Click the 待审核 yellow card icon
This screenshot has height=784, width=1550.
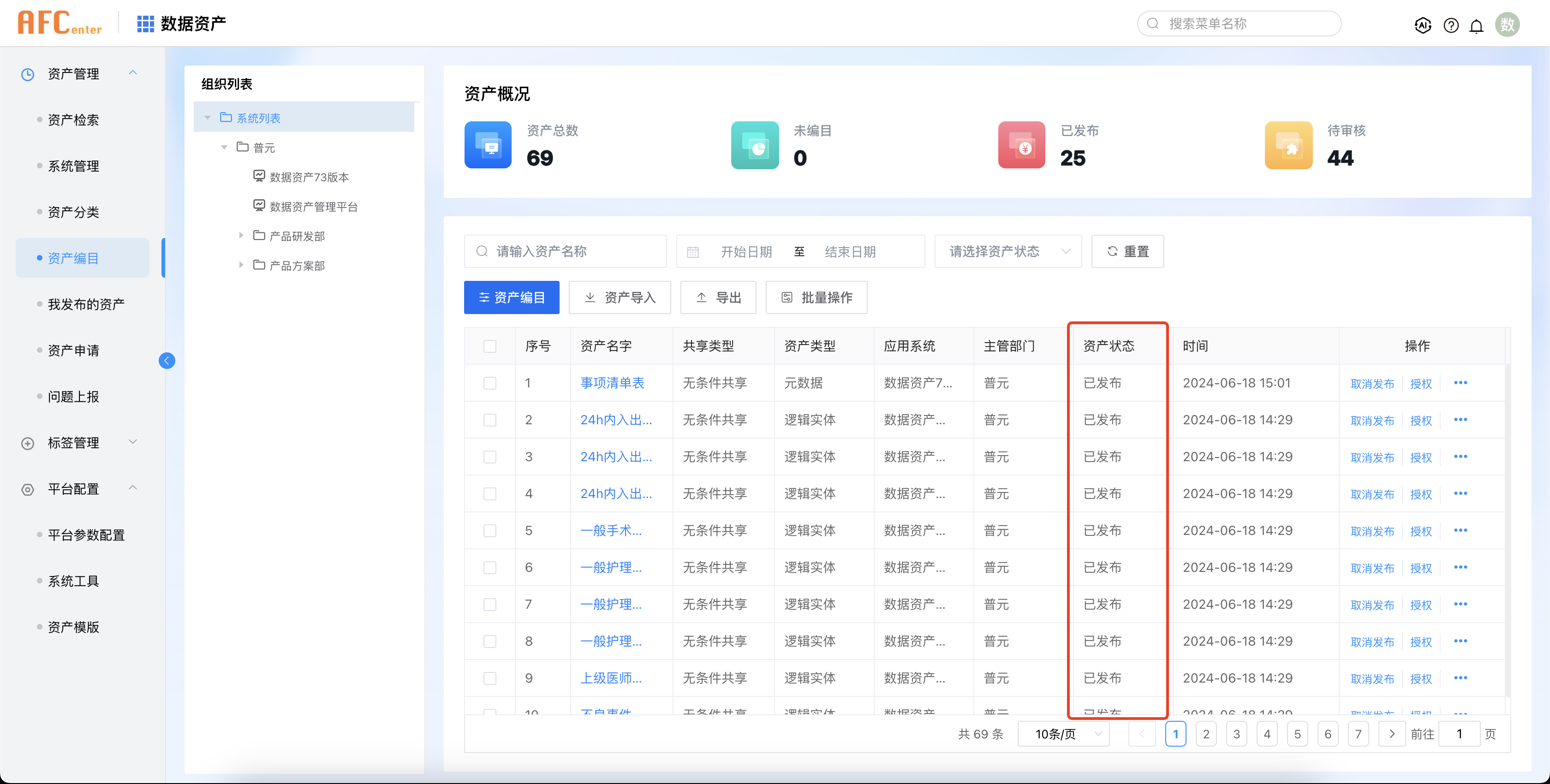tap(1288, 145)
